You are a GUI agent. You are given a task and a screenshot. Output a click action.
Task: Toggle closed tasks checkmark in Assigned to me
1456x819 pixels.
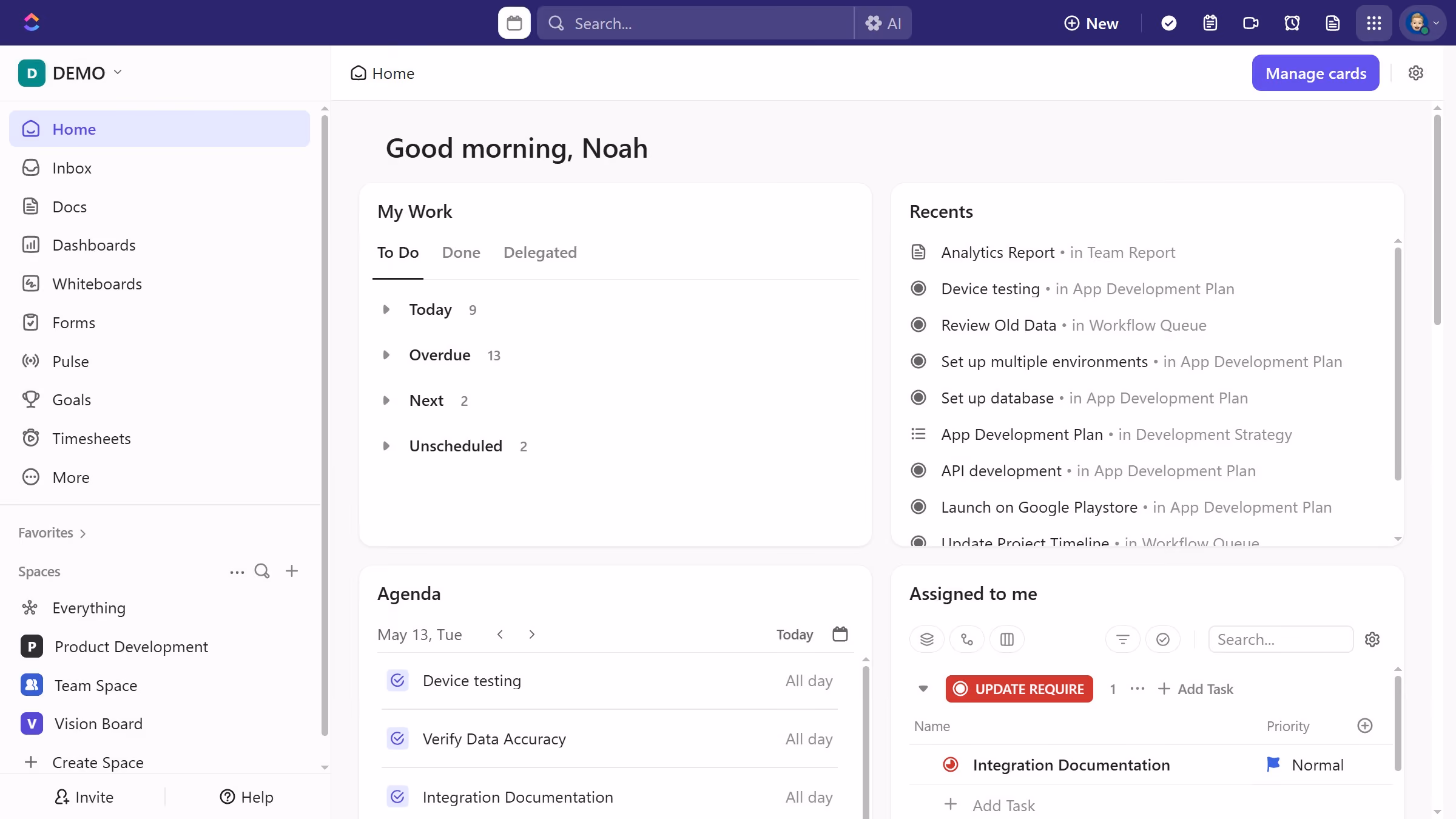(1163, 639)
